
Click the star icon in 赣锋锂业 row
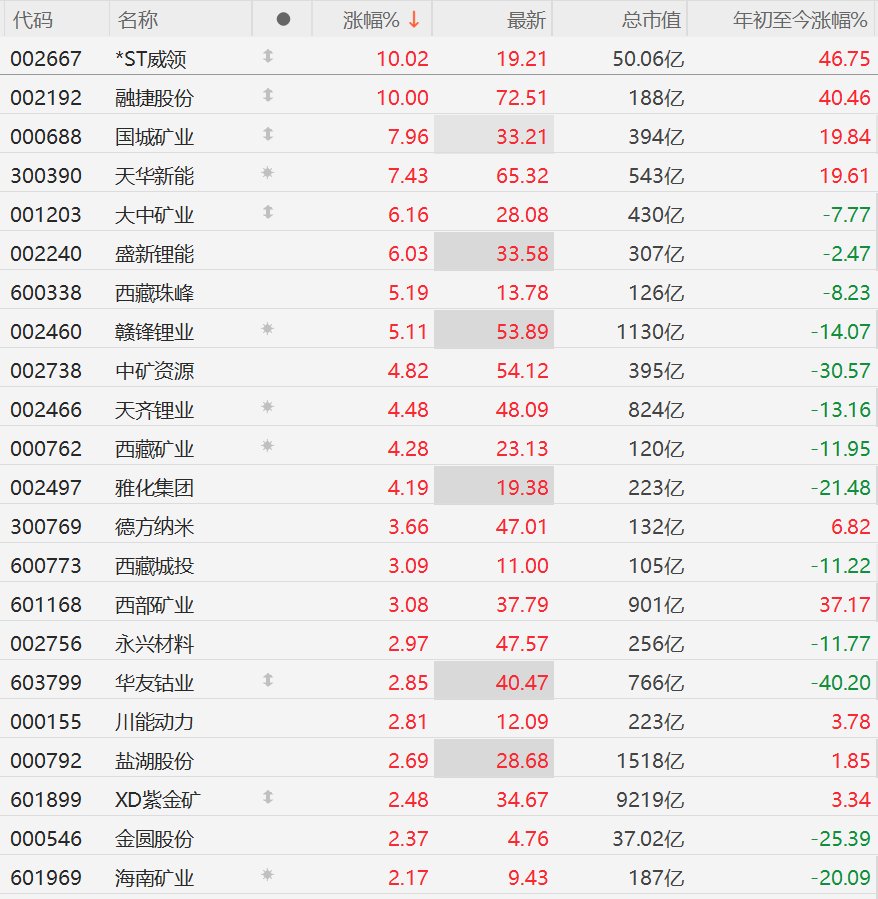click(x=267, y=329)
